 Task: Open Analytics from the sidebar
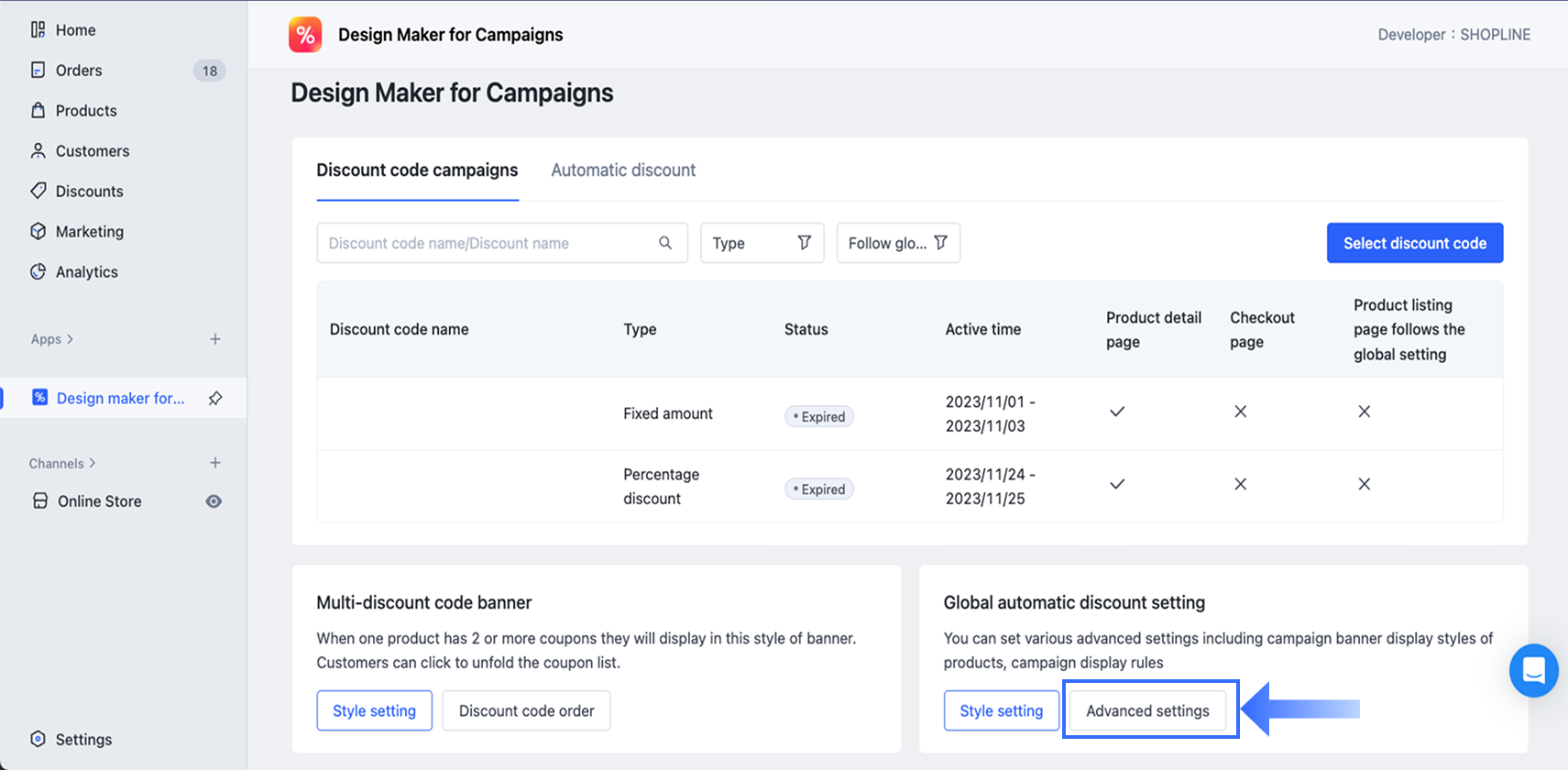[x=86, y=272]
